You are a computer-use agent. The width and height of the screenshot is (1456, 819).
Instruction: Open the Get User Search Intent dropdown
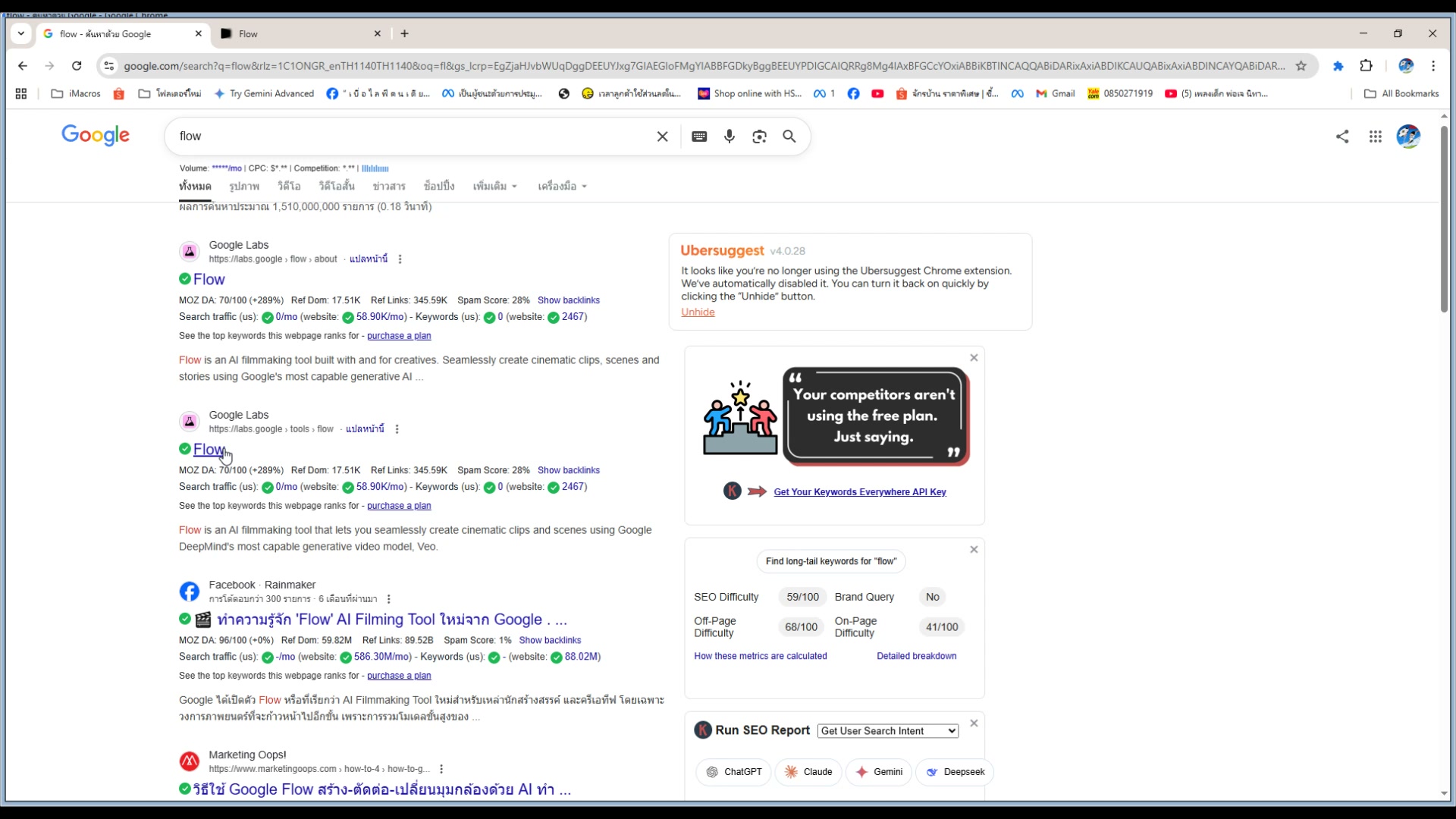[x=887, y=731]
